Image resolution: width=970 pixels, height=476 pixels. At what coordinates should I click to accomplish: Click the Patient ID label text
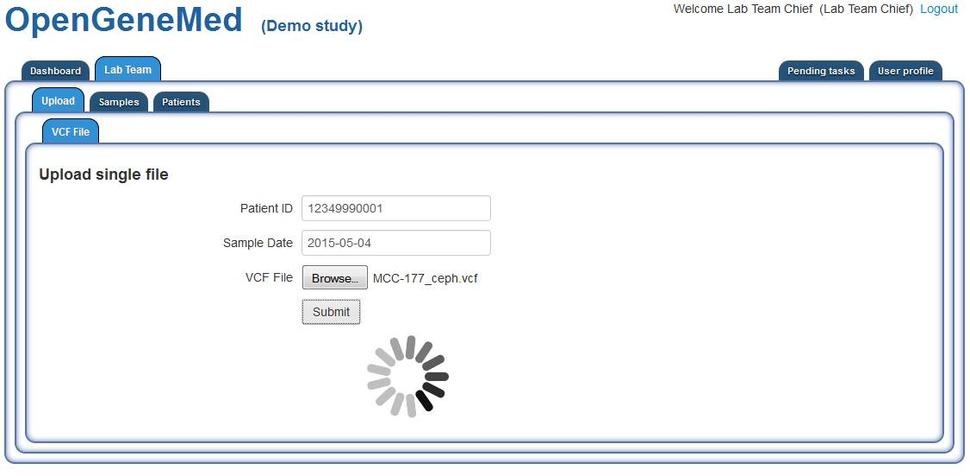point(266,208)
